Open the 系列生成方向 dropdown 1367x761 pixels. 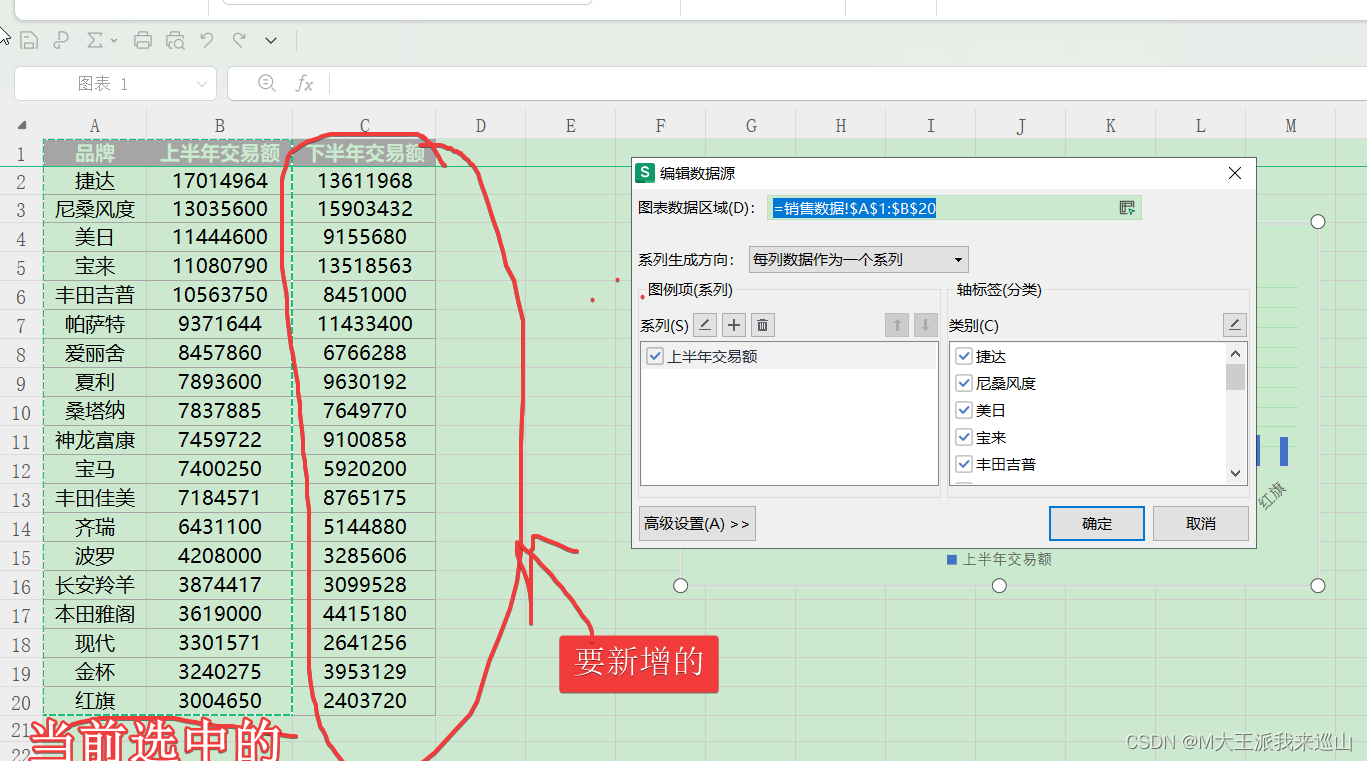(859, 260)
